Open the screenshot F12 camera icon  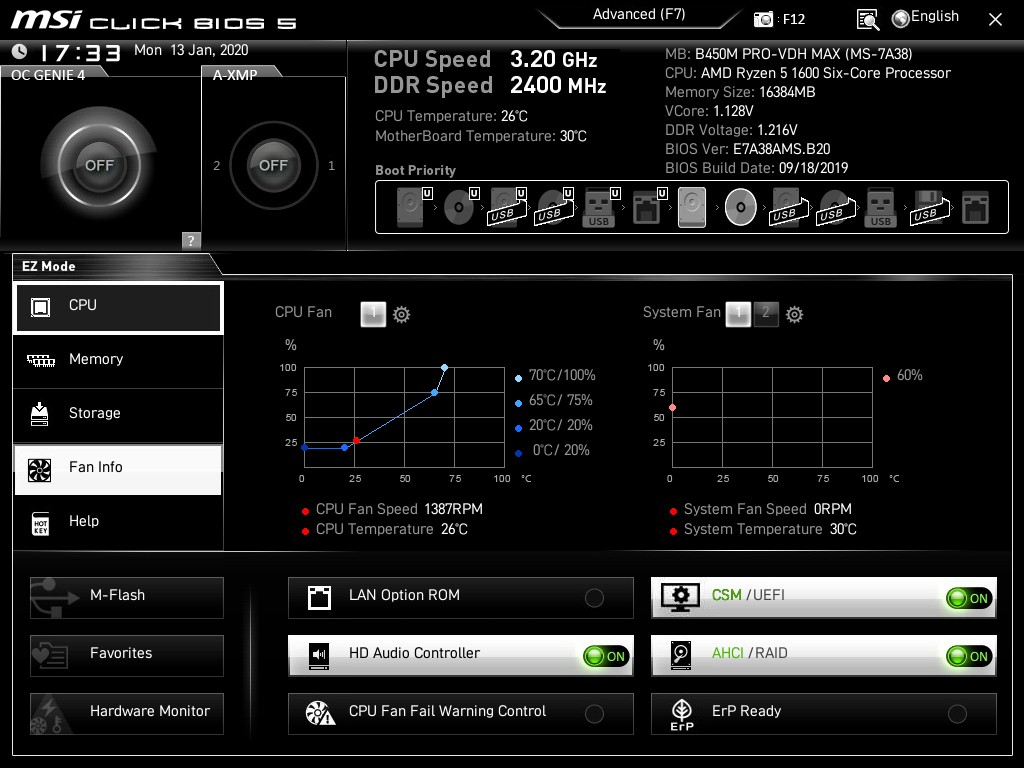(x=763, y=19)
